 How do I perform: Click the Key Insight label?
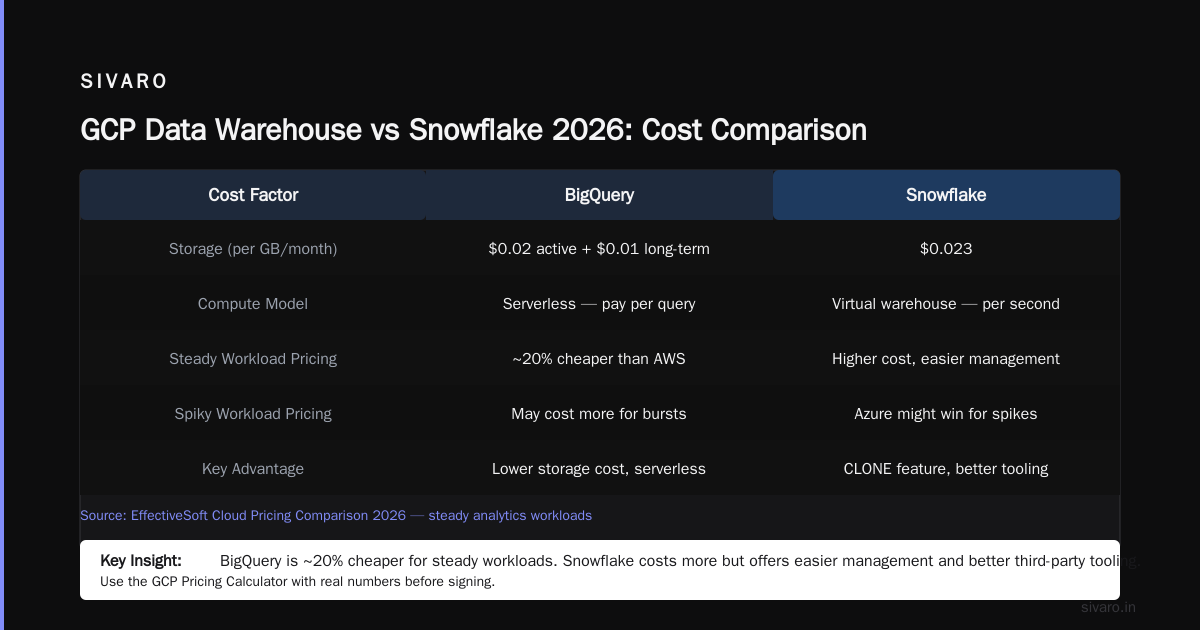(x=141, y=561)
